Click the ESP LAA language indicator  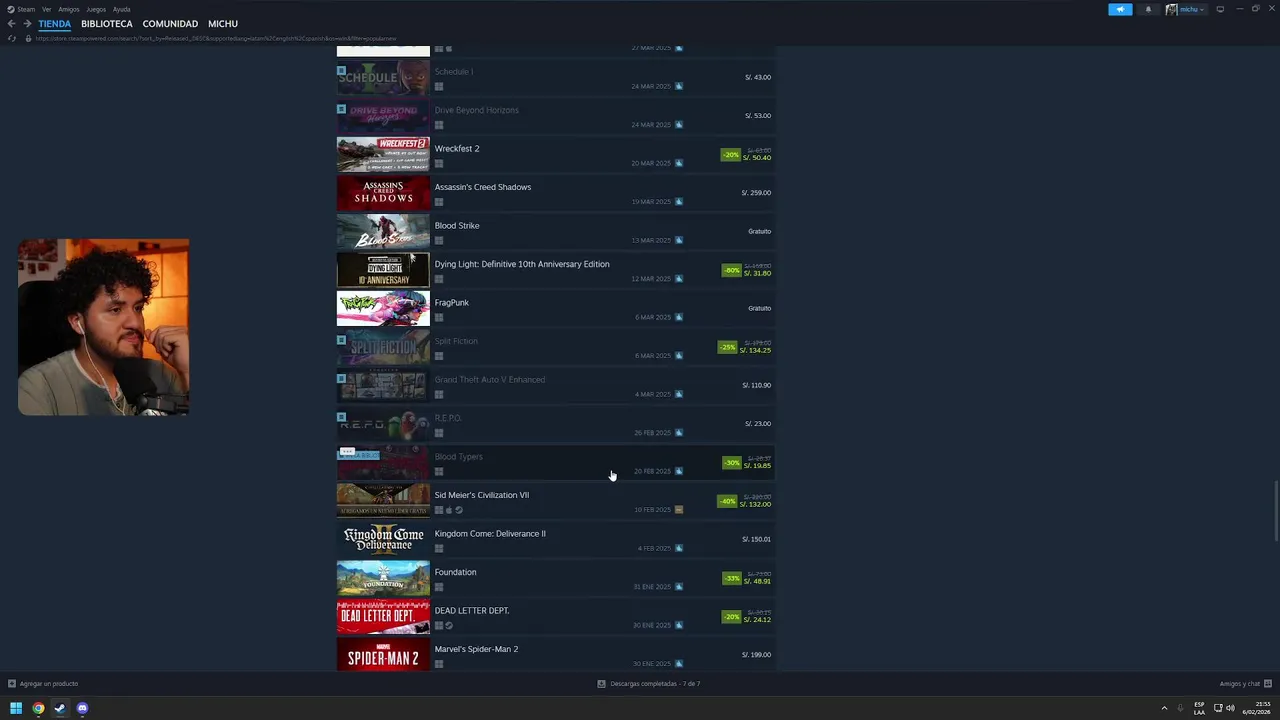coord(1199,708)
